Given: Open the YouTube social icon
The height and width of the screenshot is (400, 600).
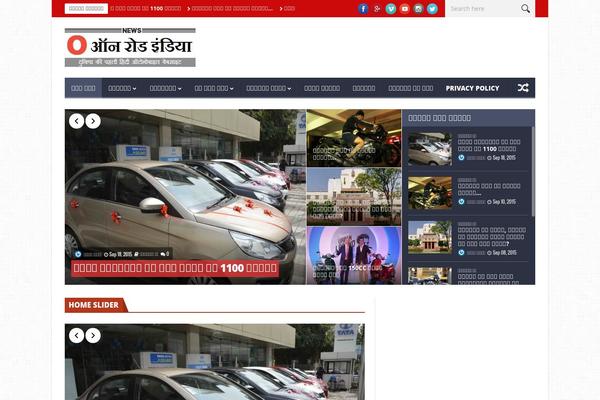Looking at the screenshot, I should coord(404,8).
